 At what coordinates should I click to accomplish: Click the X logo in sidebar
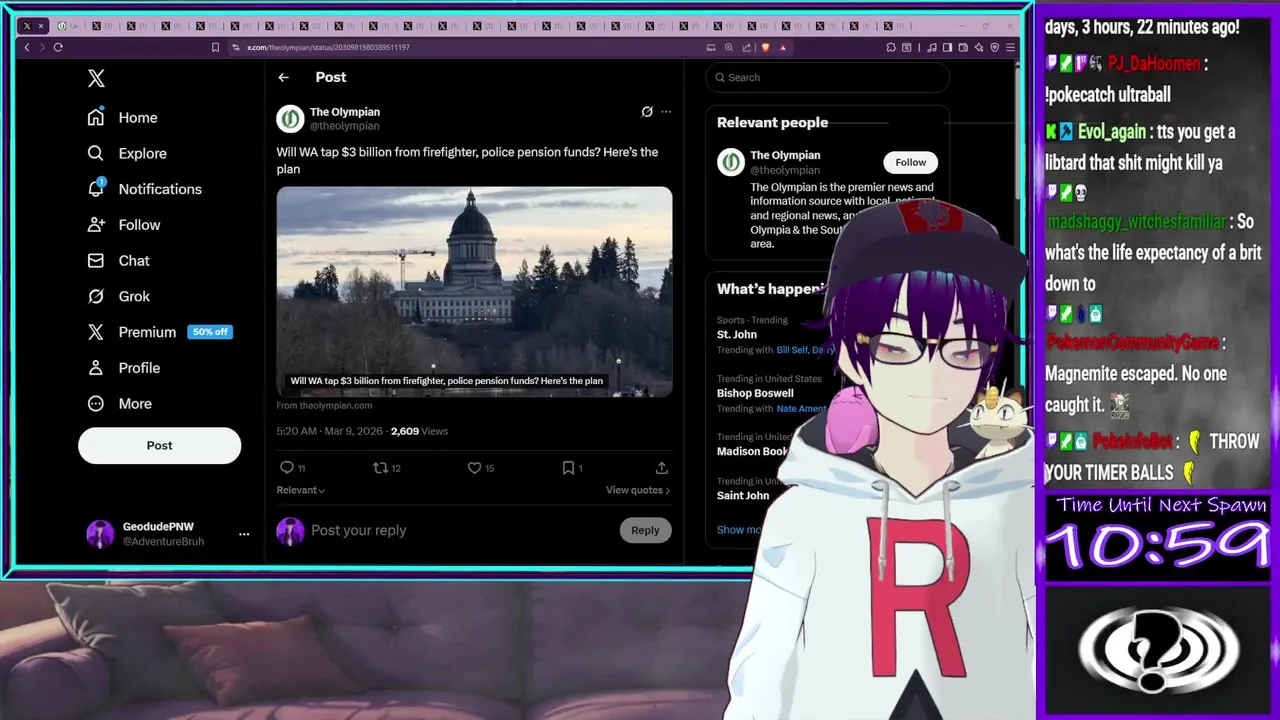tap(96, 78)
